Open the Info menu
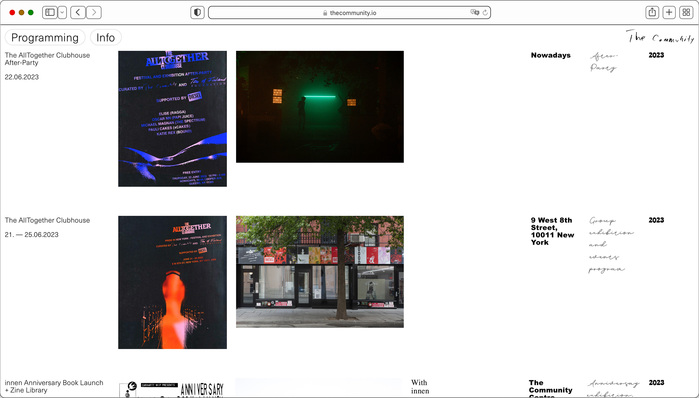This screenshot has height=398, width=699. (x=106, y=37)
